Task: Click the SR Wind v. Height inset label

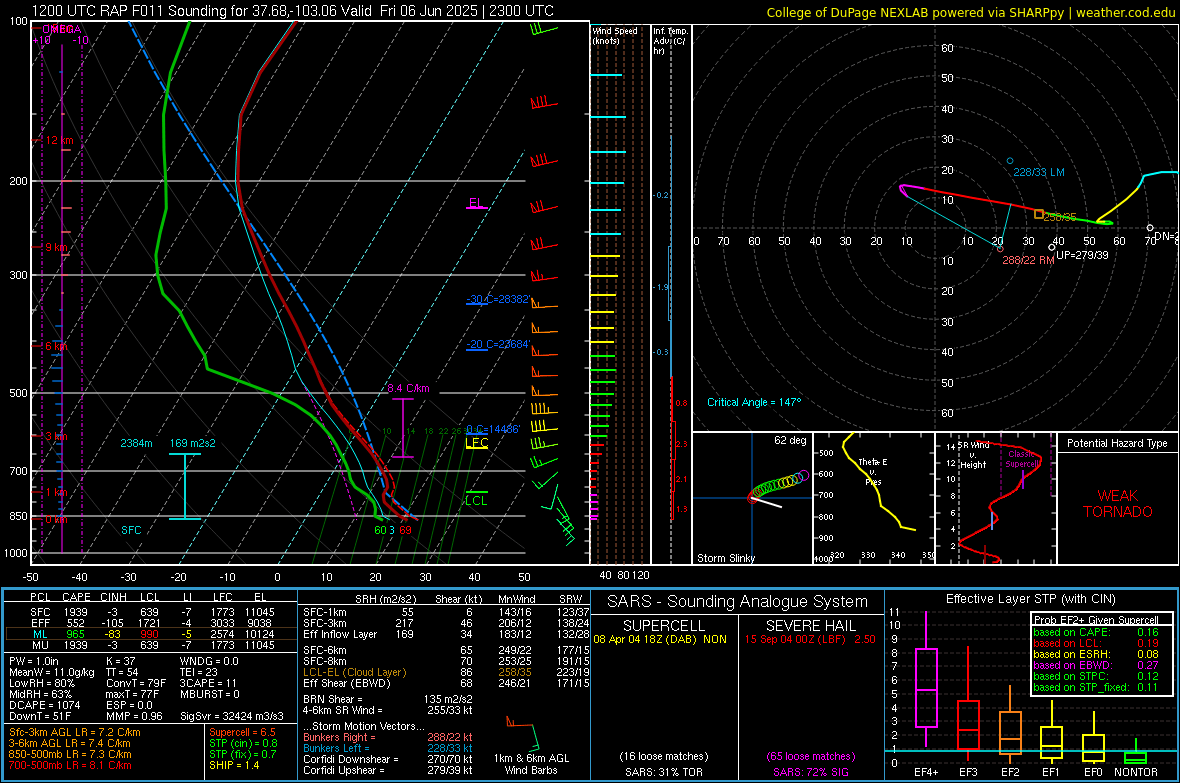Action: coord(973,455)
